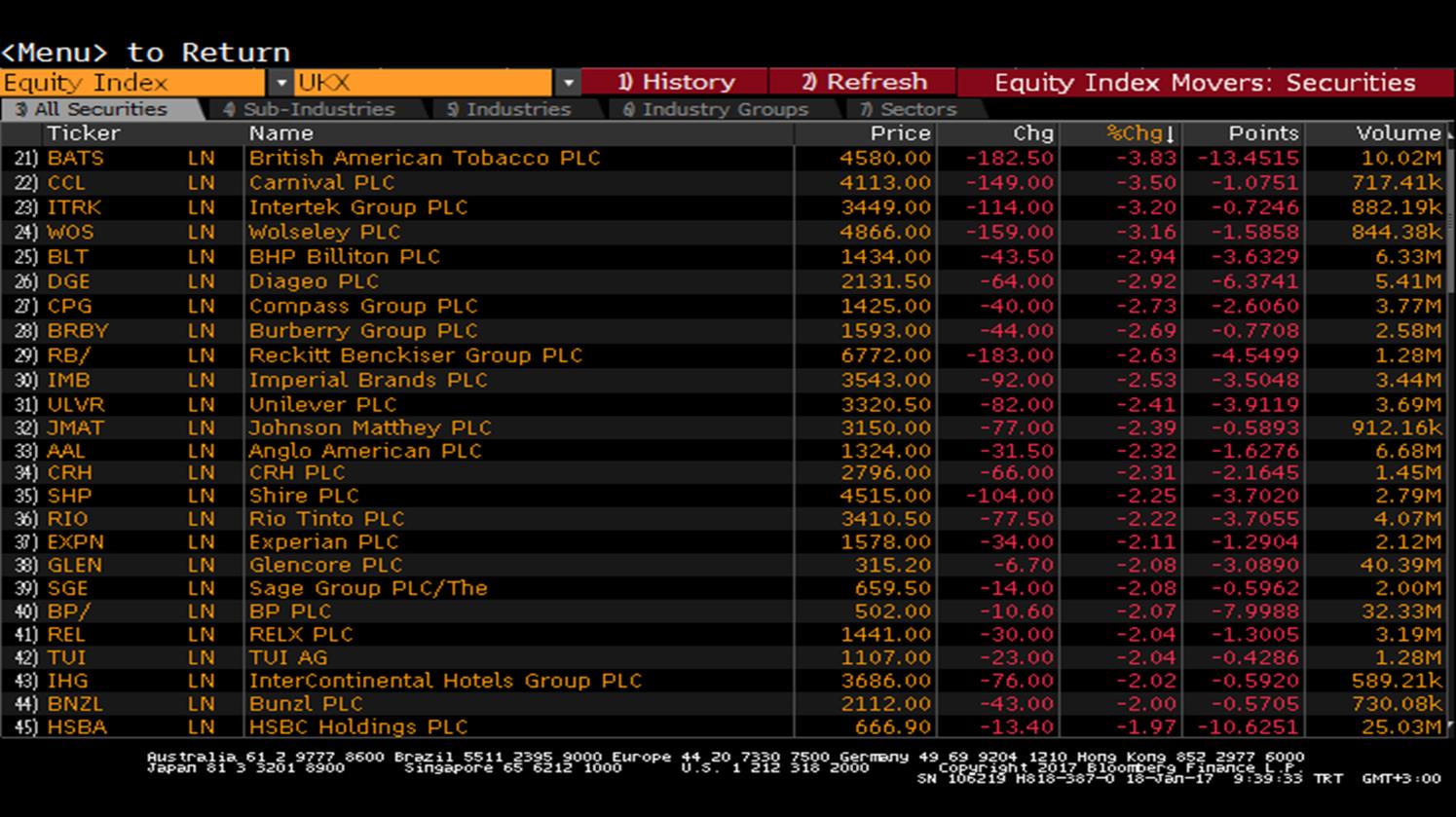Select the BNZL ticker
Image resolution: width=1456 pixels, height=817 pixels.
[74, 704]
